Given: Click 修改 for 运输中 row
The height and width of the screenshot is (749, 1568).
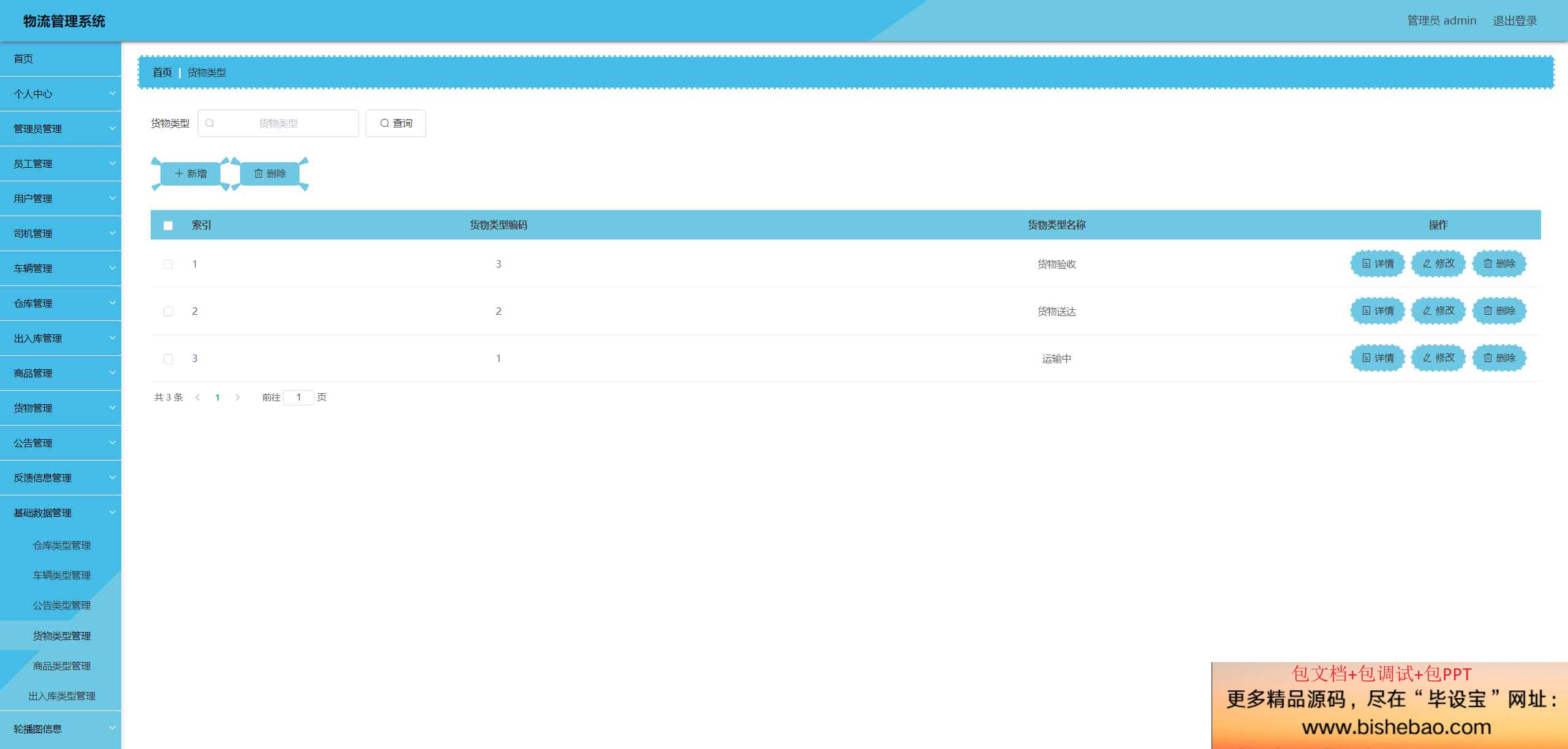Looking at the screenshot, I should [1438, 358].
